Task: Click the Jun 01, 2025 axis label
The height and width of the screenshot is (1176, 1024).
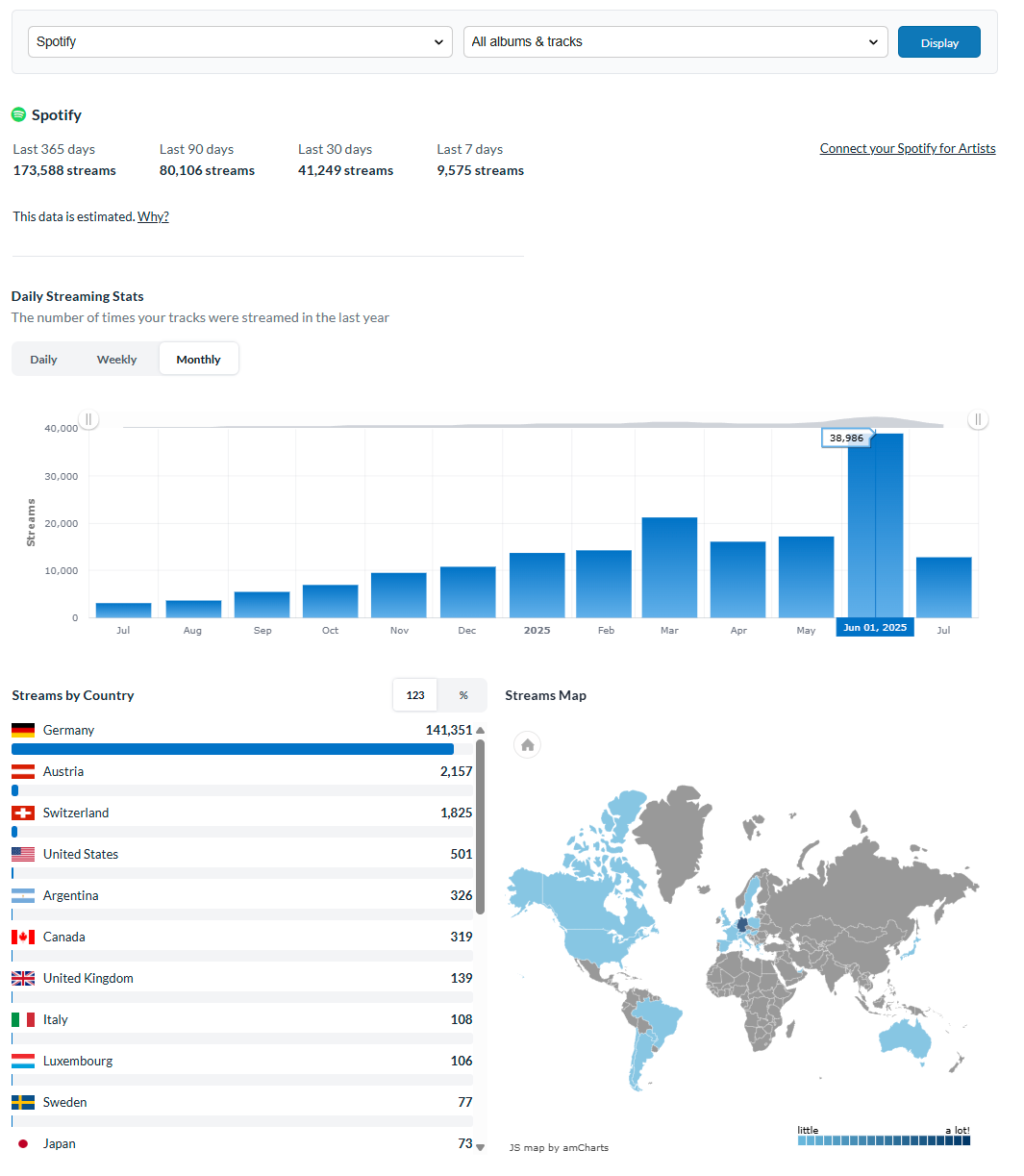Action: tap(875, 627)
